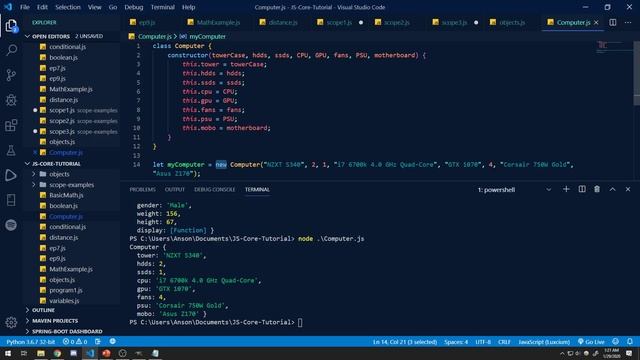Open the Extensions view
Image resolution: width=640 pixels, height=360 pixels.
(11, 125)
